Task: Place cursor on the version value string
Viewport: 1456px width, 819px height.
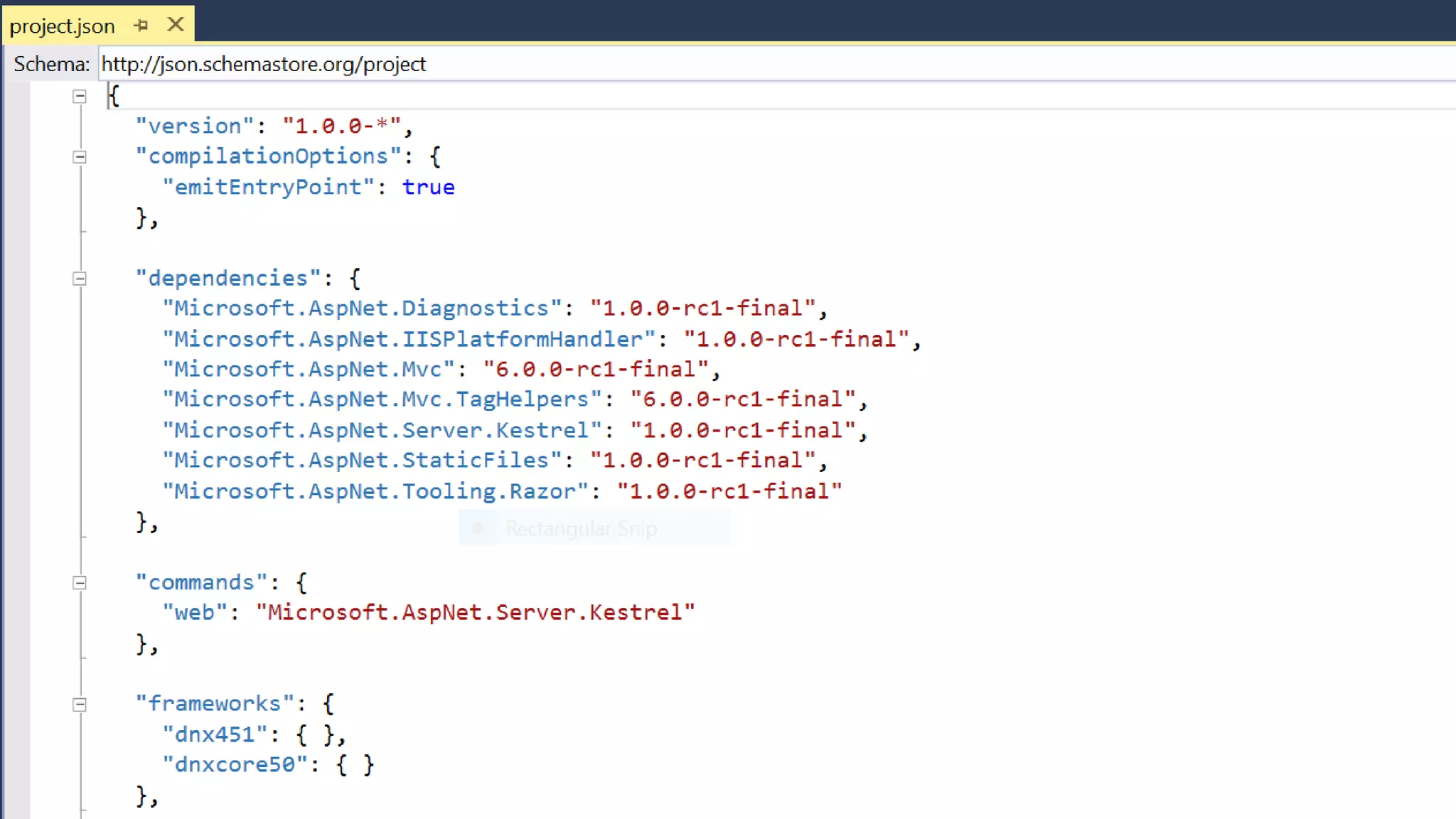Action: point(342,126)
